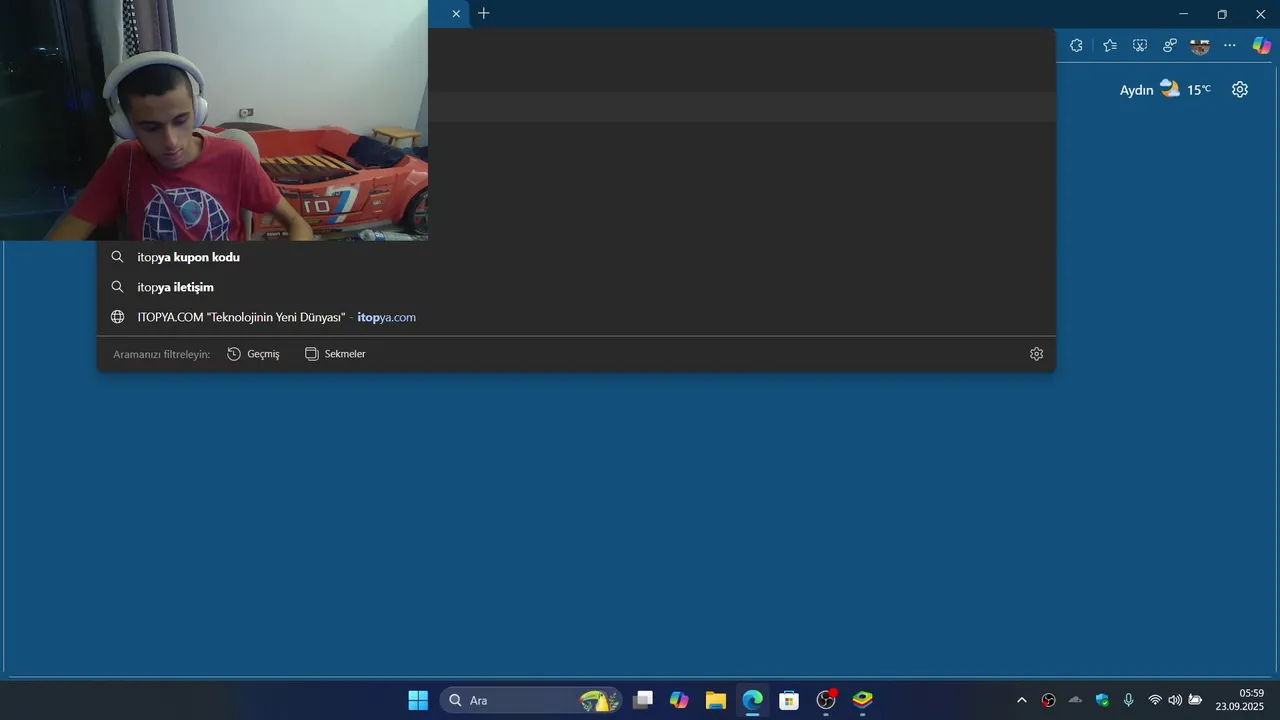Switch to OBS Studio on taskbar

826,700
